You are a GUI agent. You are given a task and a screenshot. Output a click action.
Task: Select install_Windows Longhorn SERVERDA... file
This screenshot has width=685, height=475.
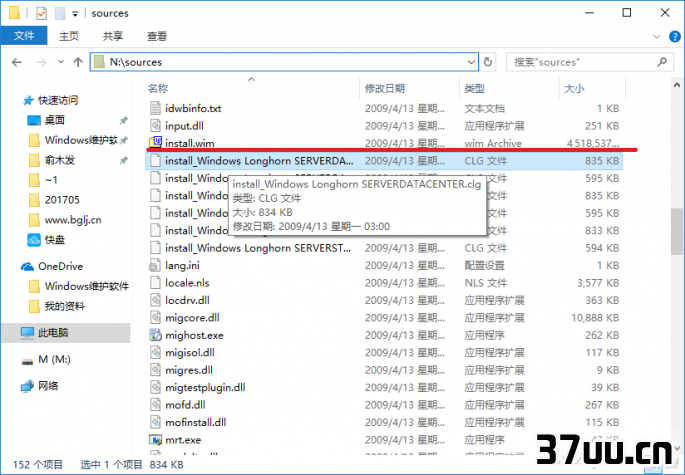click(384, 160)
